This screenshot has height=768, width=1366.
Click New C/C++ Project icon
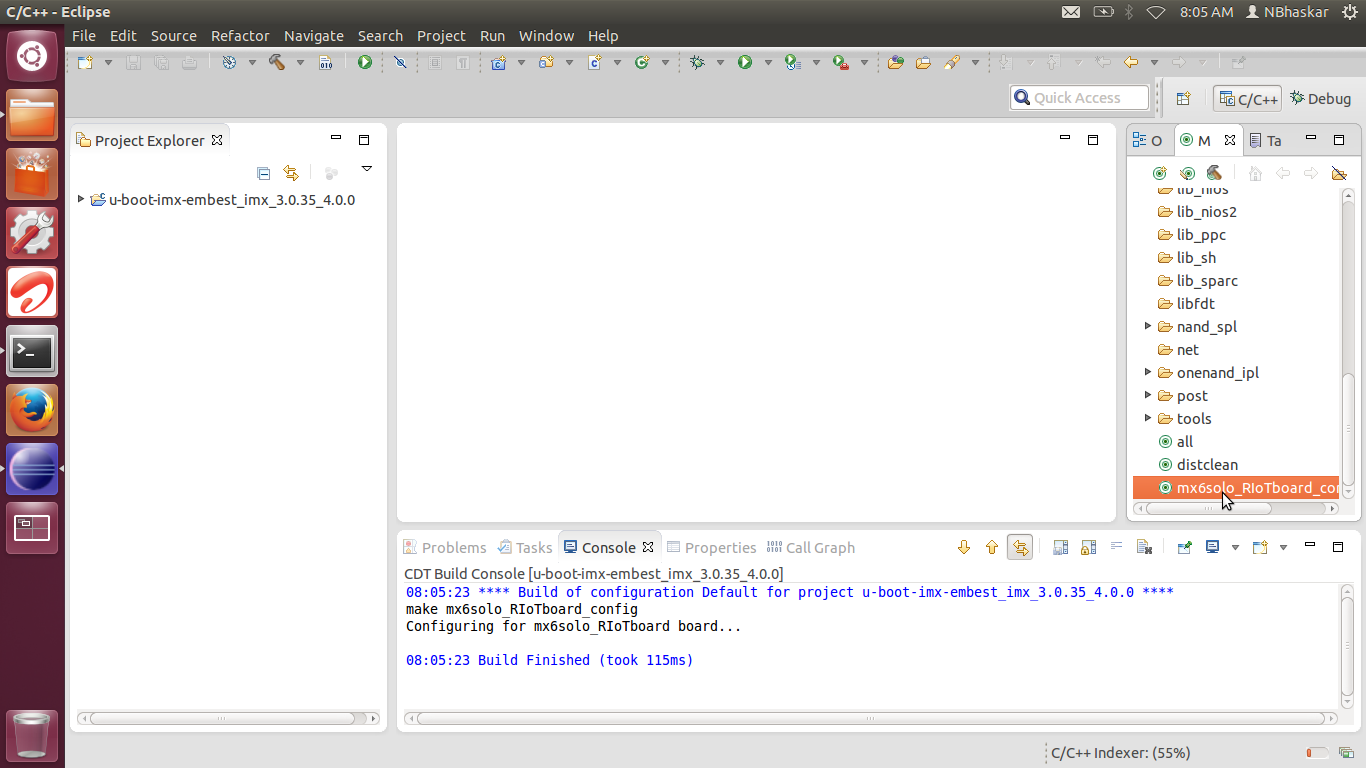pyautogui.click(x=498, y=62)
